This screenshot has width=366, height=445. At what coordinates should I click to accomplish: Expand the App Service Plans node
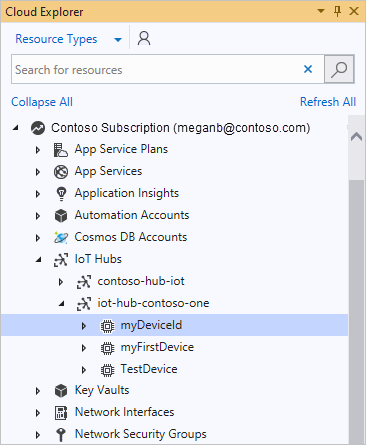(x=38, y=150)
